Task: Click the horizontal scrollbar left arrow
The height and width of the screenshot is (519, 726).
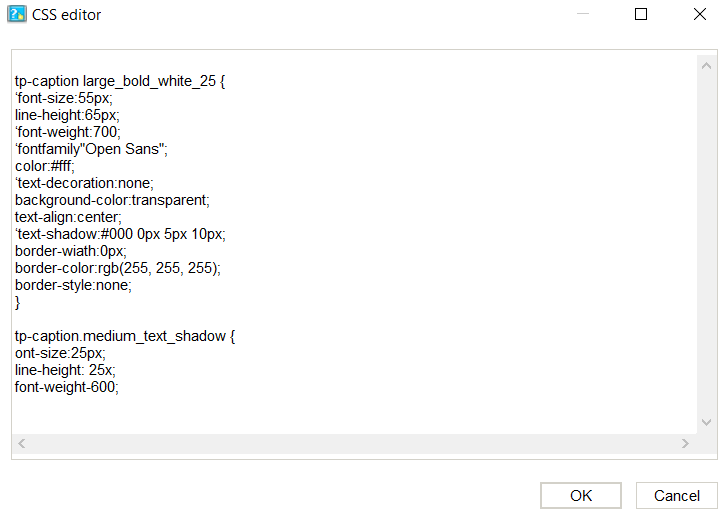Action: coord(23,443)
